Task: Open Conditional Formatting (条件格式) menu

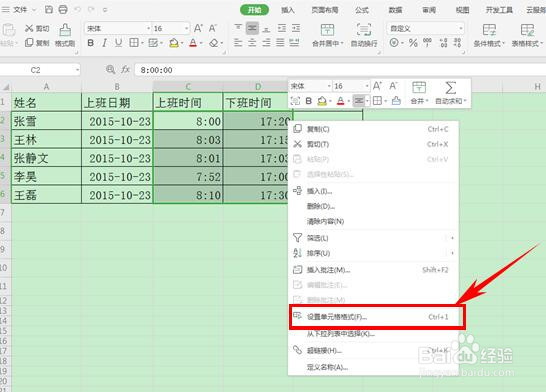Action: pos(489,35)
